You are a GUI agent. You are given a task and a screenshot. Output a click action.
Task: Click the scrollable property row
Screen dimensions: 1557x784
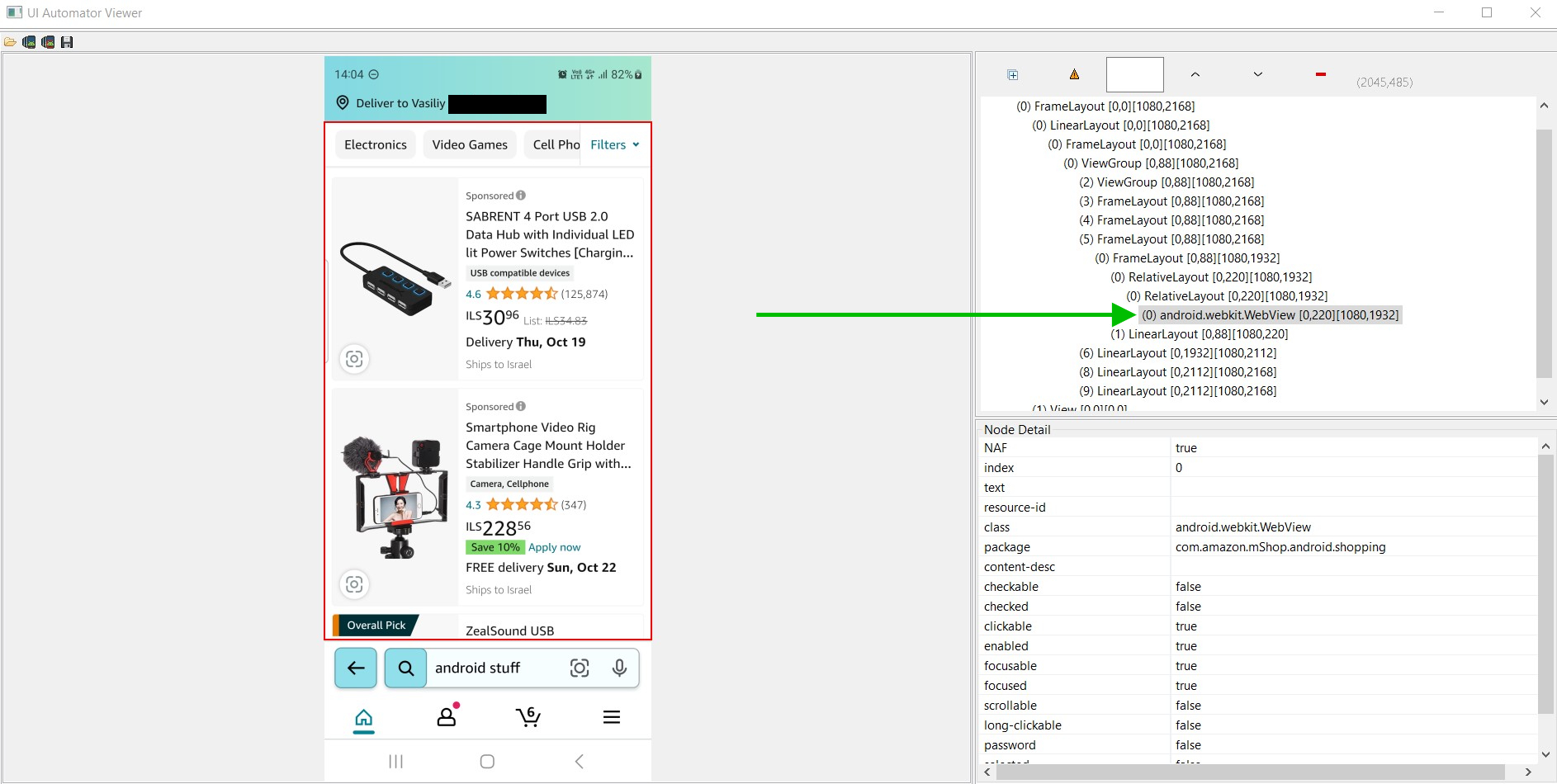[1257, 706]
